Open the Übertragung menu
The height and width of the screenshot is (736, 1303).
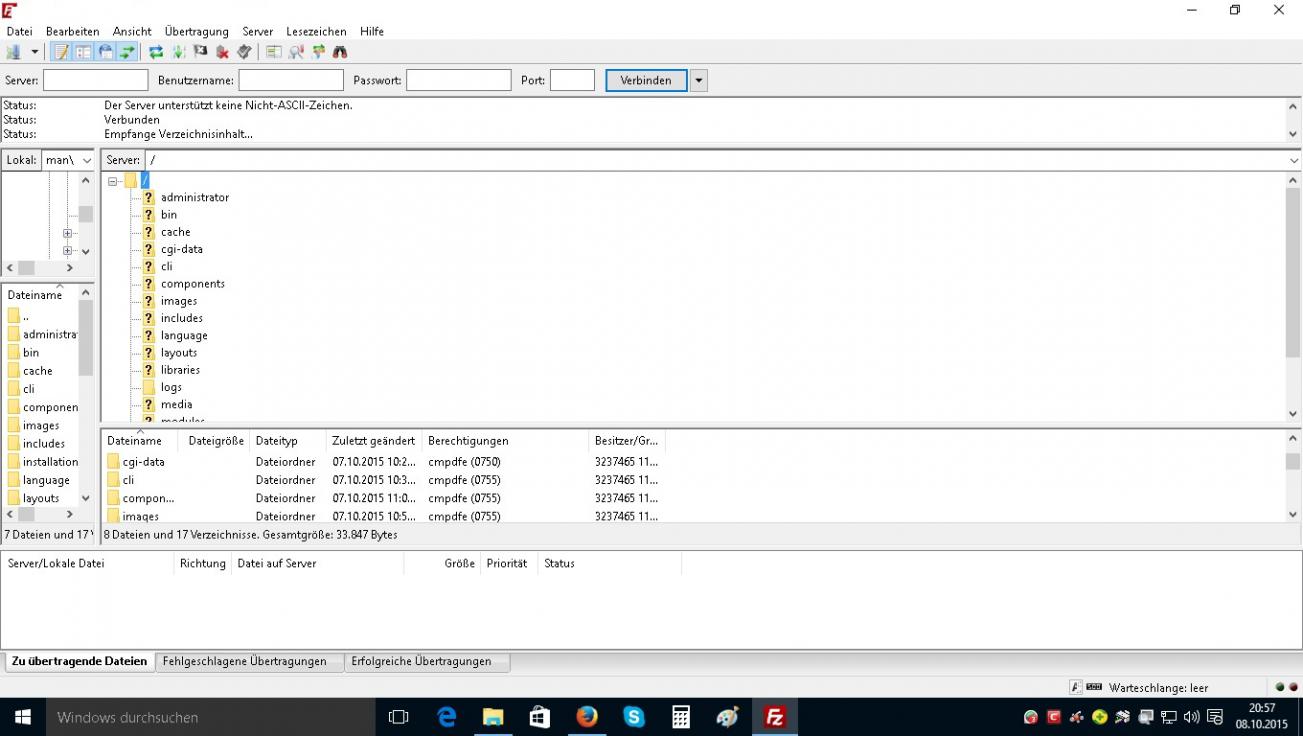[196, 32]
